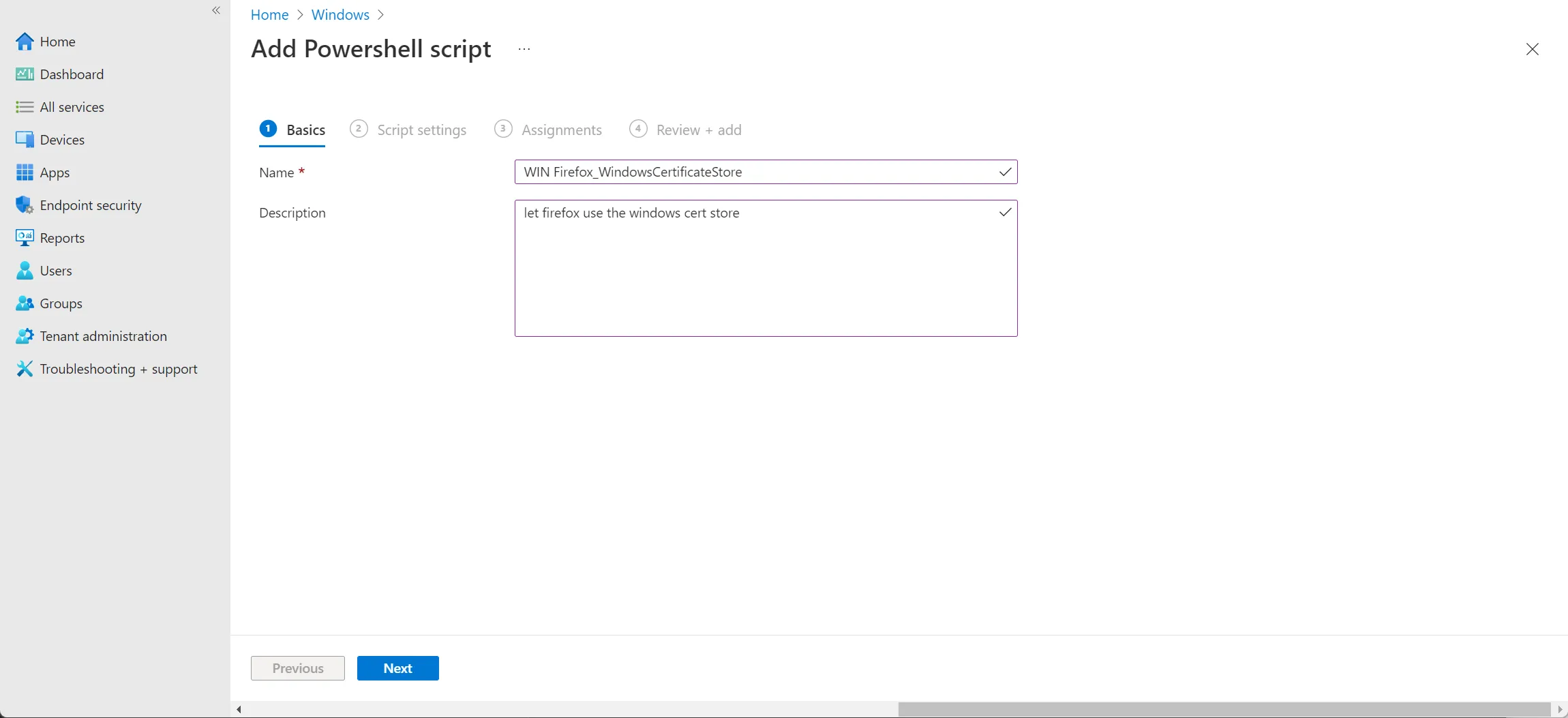
Task: Click step 1 circle for Basics
Action: 268,128
